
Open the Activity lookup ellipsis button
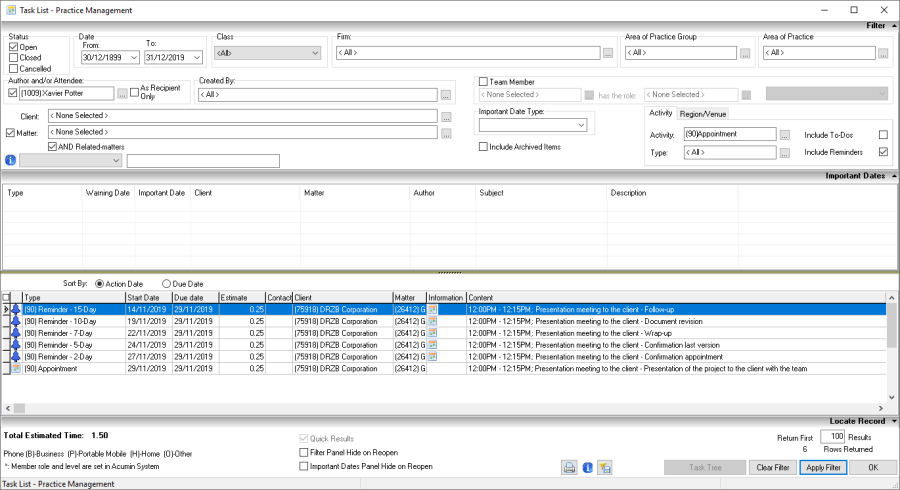(785, 135)
